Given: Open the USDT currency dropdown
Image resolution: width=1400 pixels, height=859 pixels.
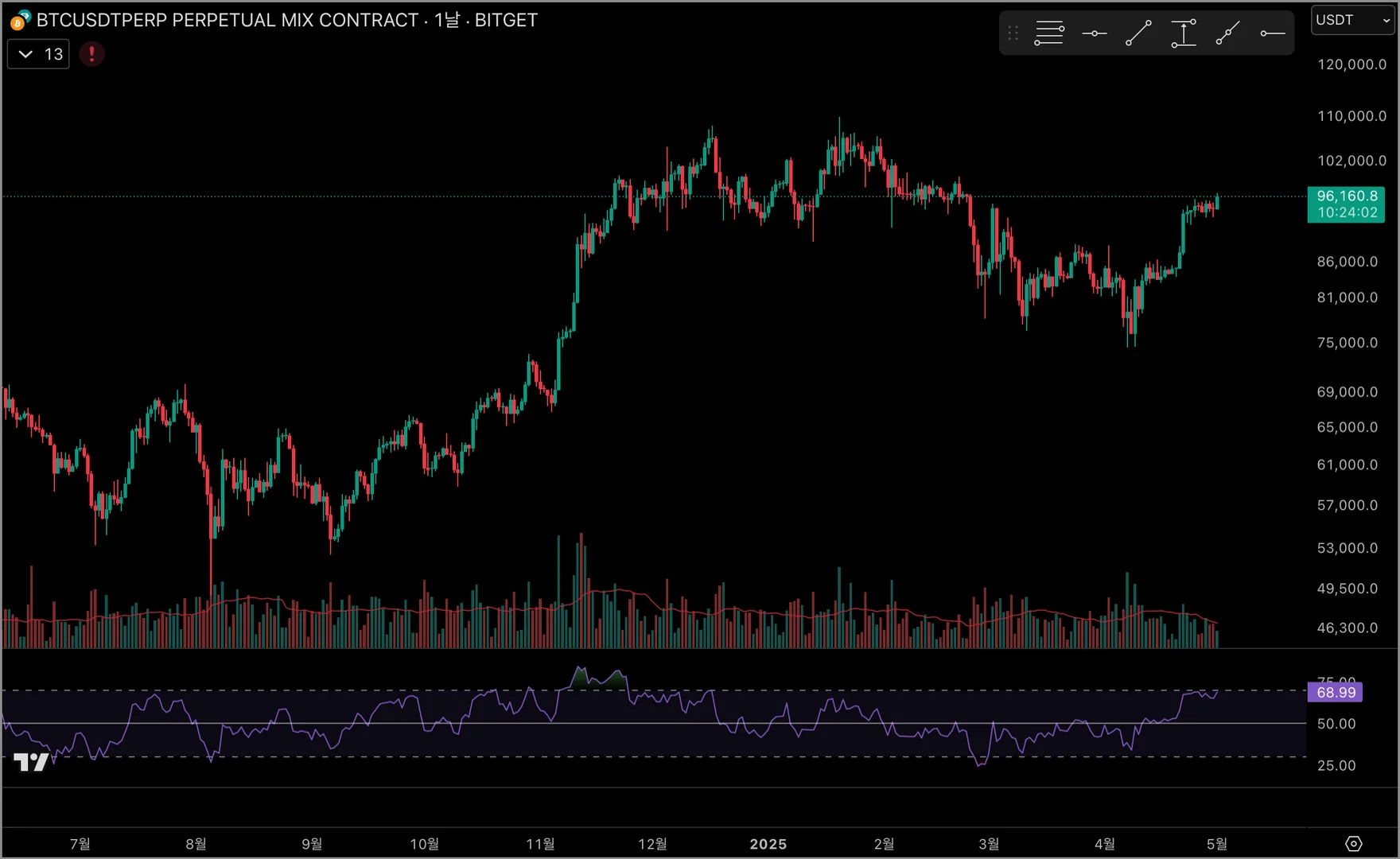Looking at the screenshot, I should click(x=1353, y=20).
